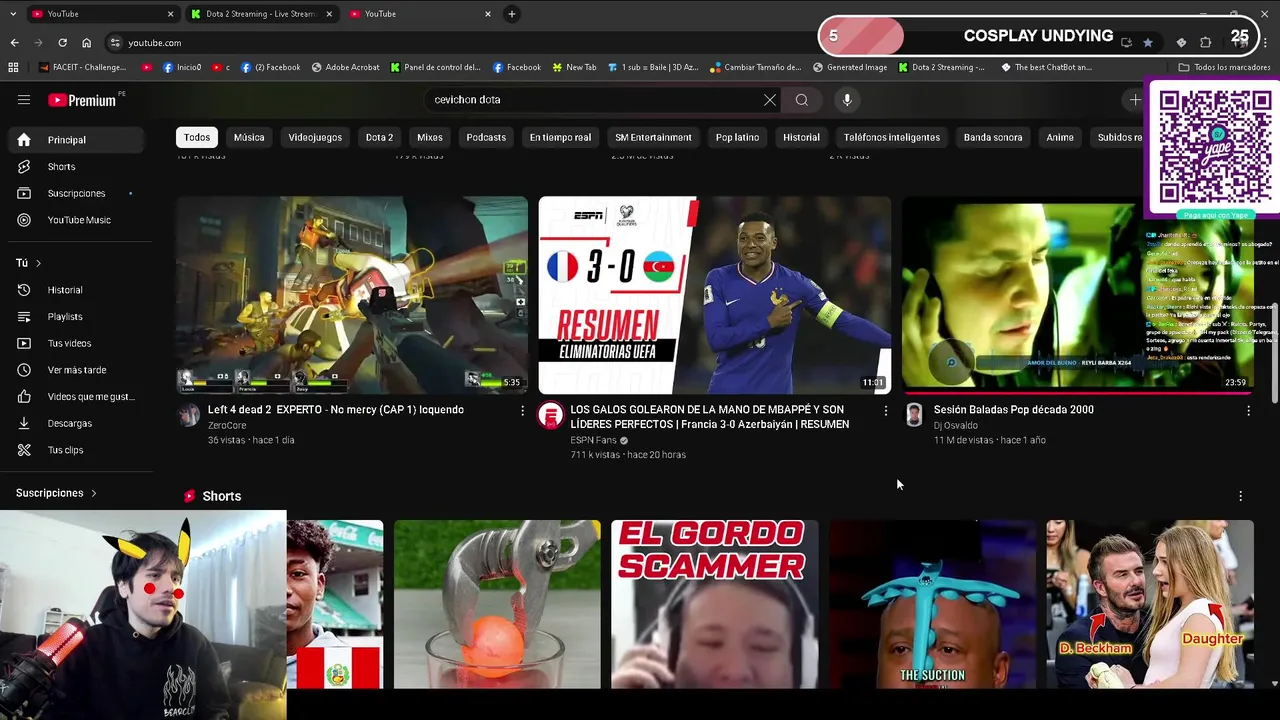This screenshot has height=720, width=1280.
Task: Expand the Tú section chevron
Action: pyautogui.click(x=38, y=263)
